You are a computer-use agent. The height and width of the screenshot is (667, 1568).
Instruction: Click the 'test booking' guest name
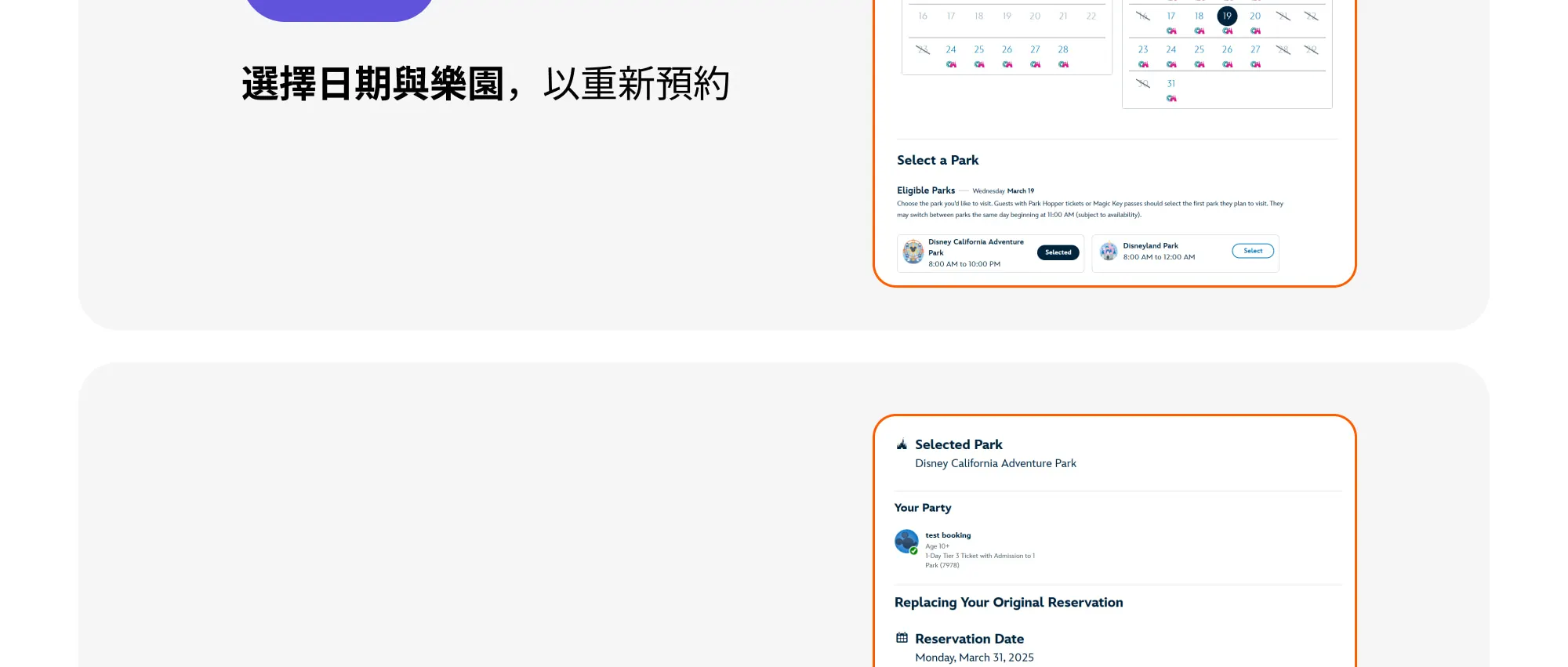[948, 535]
